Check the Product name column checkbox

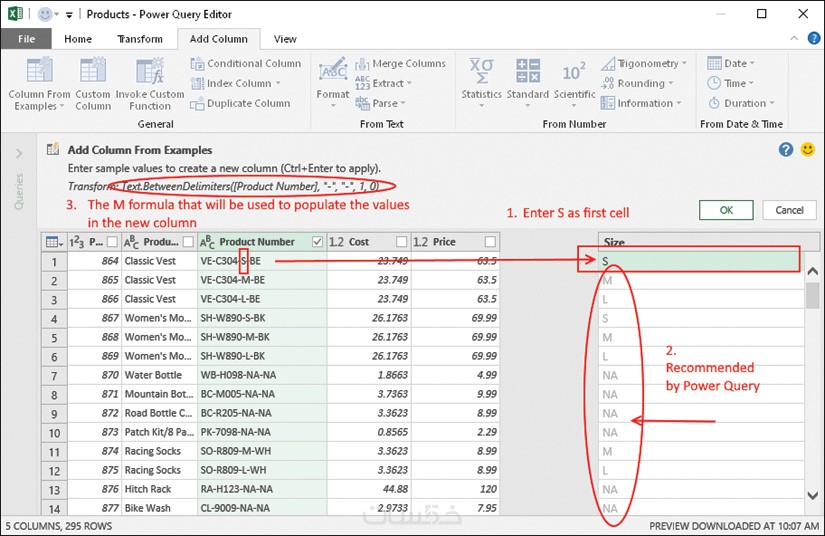pyautogui.click(x=188, y=241)
